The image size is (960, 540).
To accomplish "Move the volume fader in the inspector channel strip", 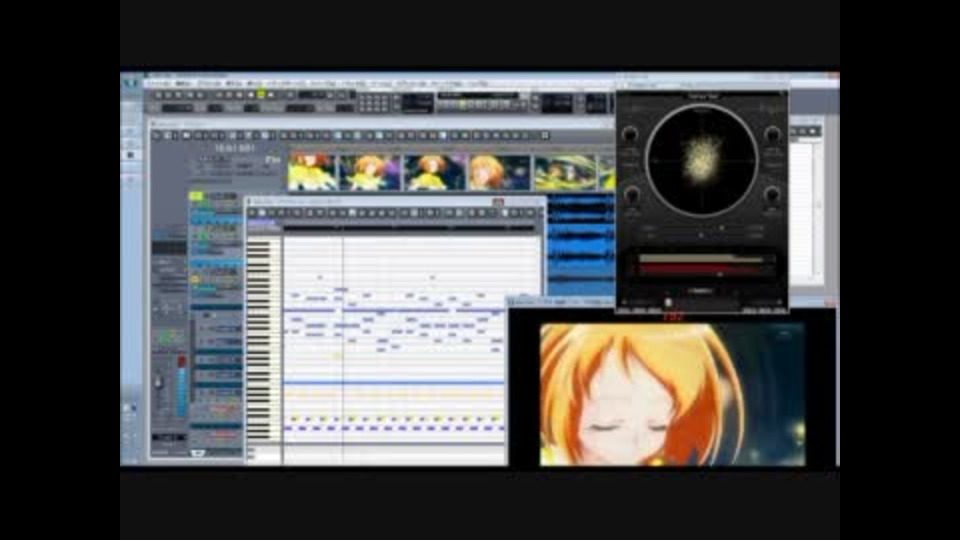I will (x=159, y=383).
